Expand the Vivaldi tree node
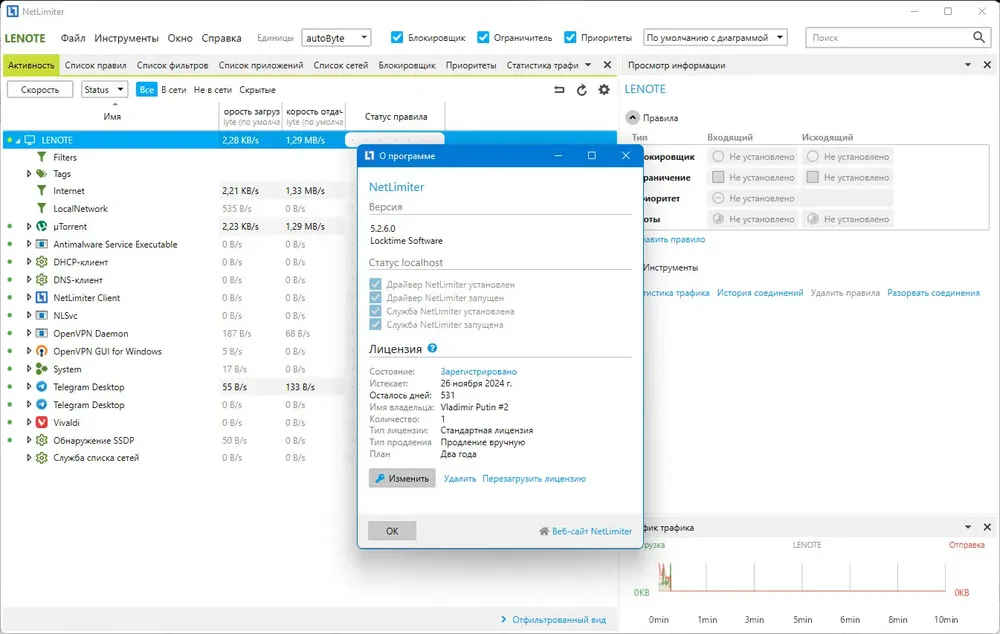The width and height of the screenshot is (1000, 634). click(29, 422)
